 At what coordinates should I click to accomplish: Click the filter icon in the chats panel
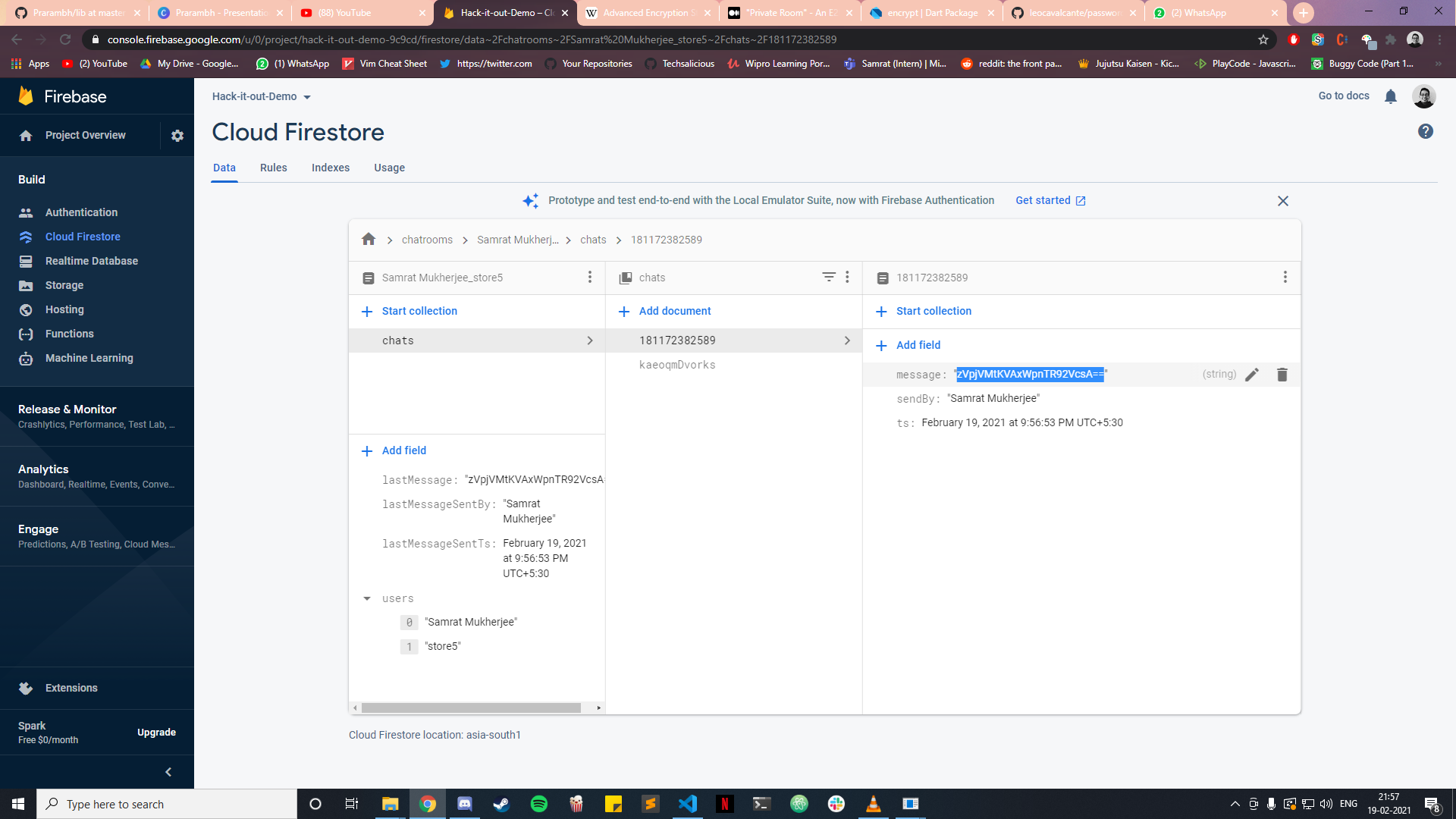pos(828,278)
